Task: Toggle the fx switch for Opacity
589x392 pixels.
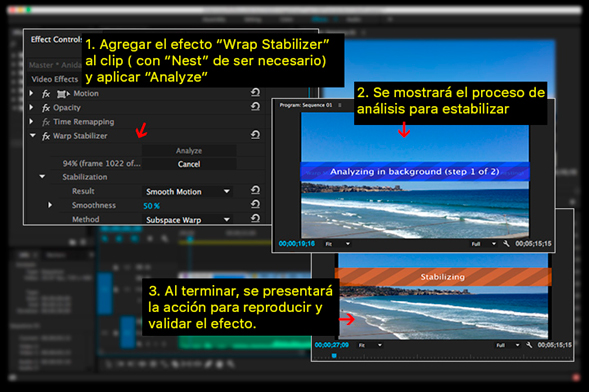Action: pos(46,108)
